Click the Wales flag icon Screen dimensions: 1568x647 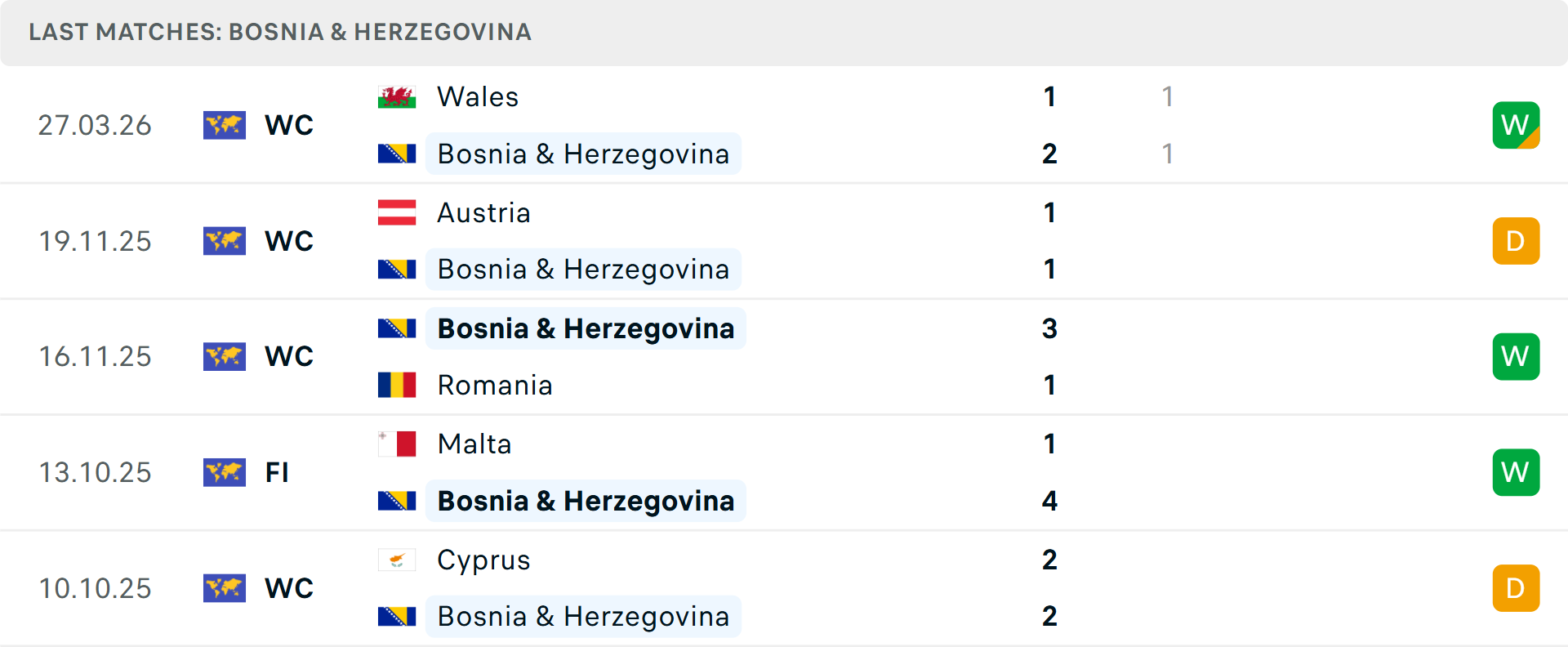[397, 97]
